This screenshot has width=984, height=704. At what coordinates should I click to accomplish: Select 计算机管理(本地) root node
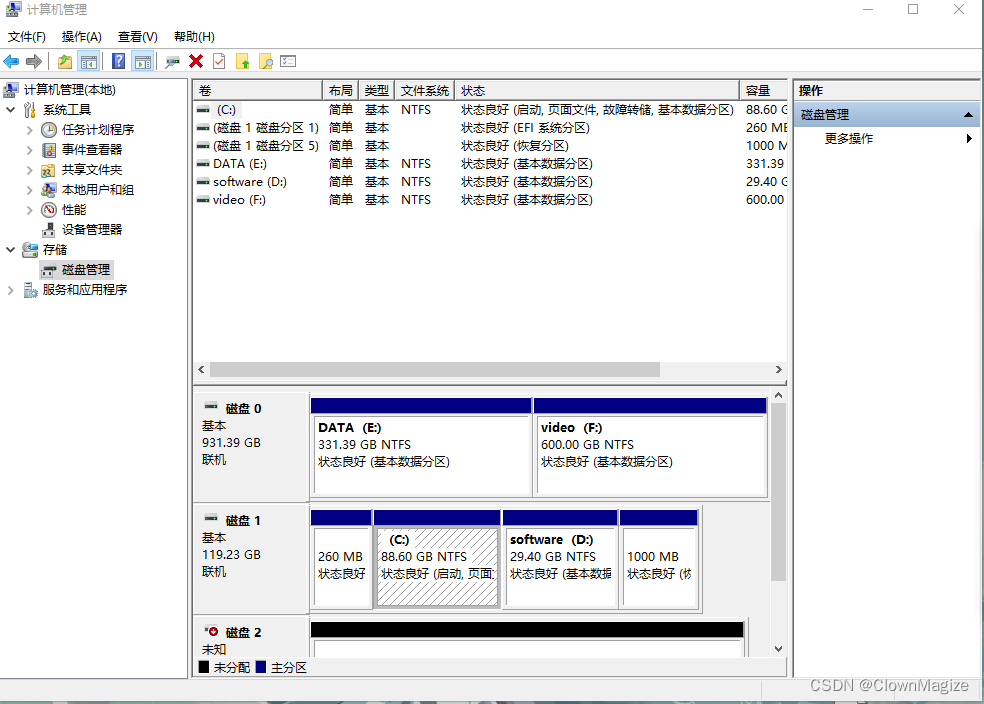pos(70,90)
